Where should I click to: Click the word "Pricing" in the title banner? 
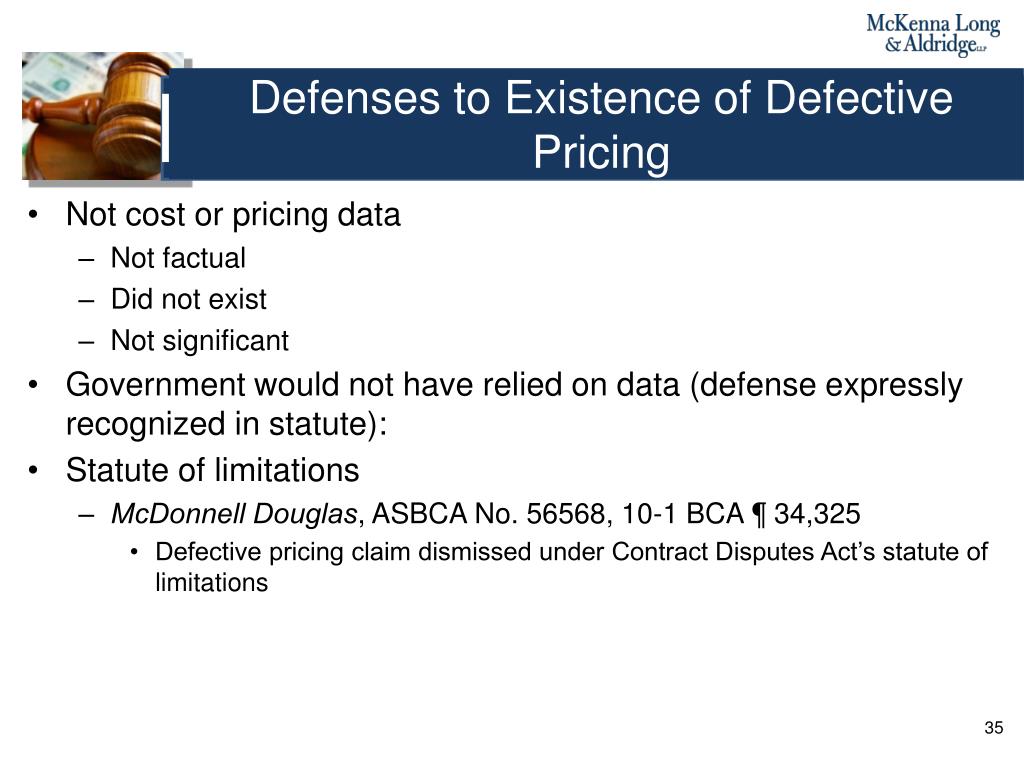tap(601, 153)
